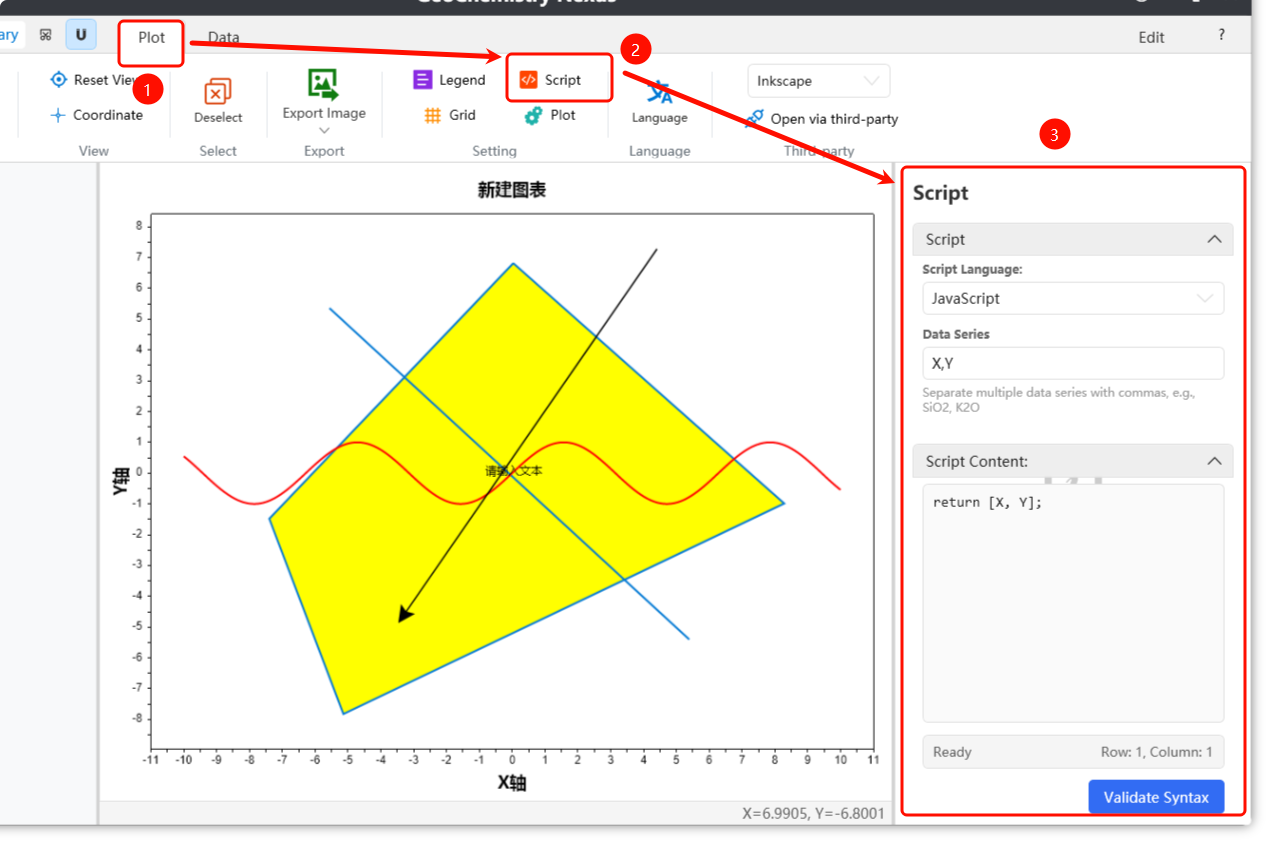Switch to the Data tab

click(x=224, y=38)
